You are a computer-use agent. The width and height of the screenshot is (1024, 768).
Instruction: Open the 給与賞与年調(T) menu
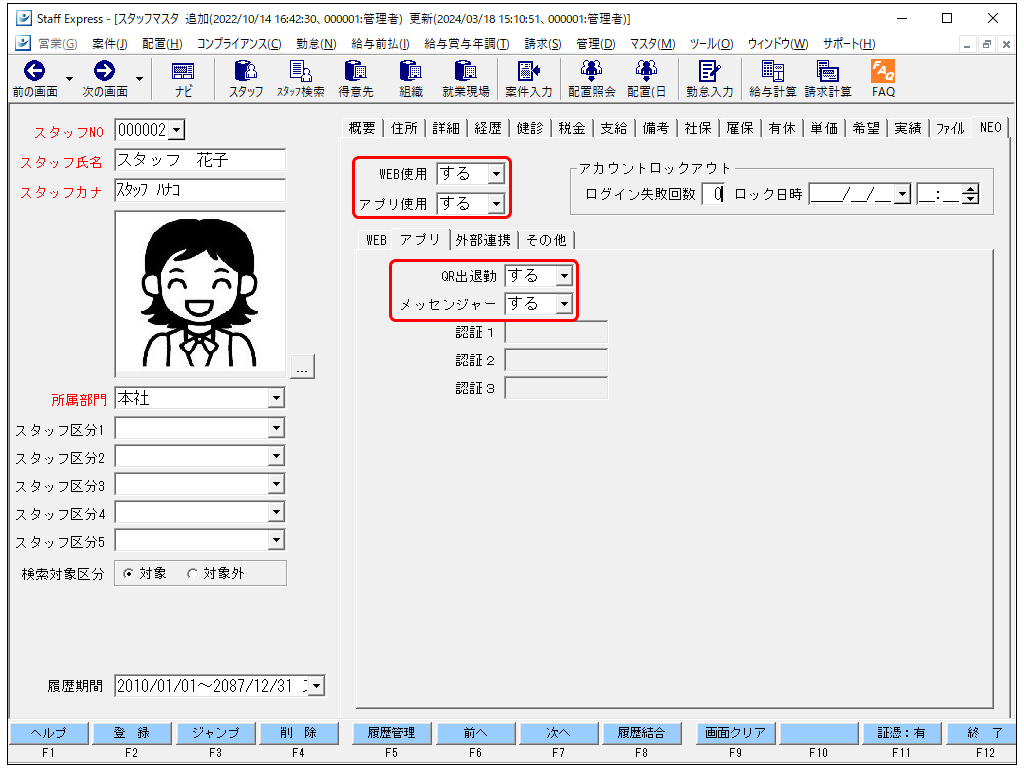[x=466, y=44]
